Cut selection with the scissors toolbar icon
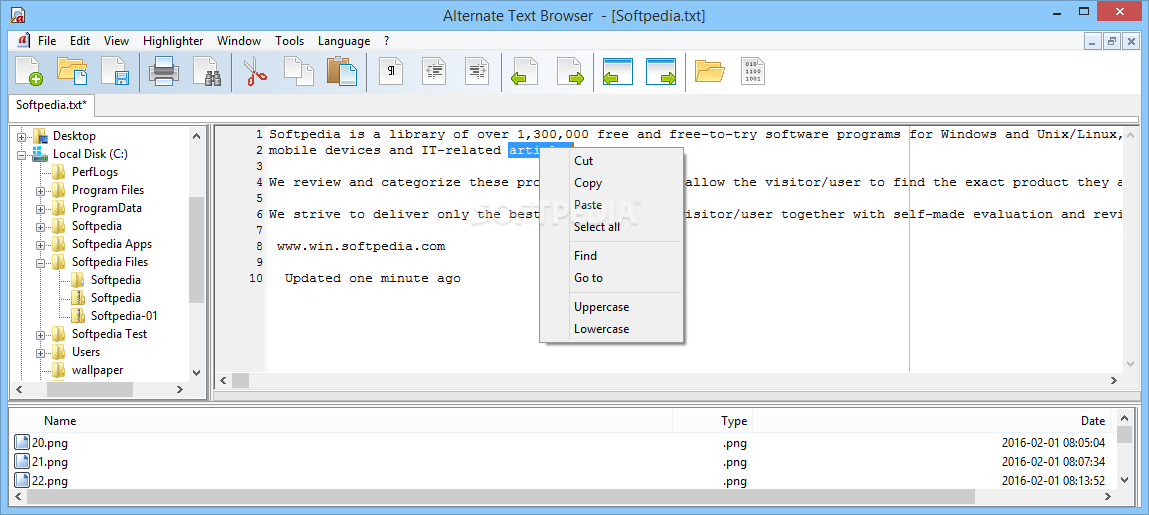The image size is (1149, 515). coord(255,72)
